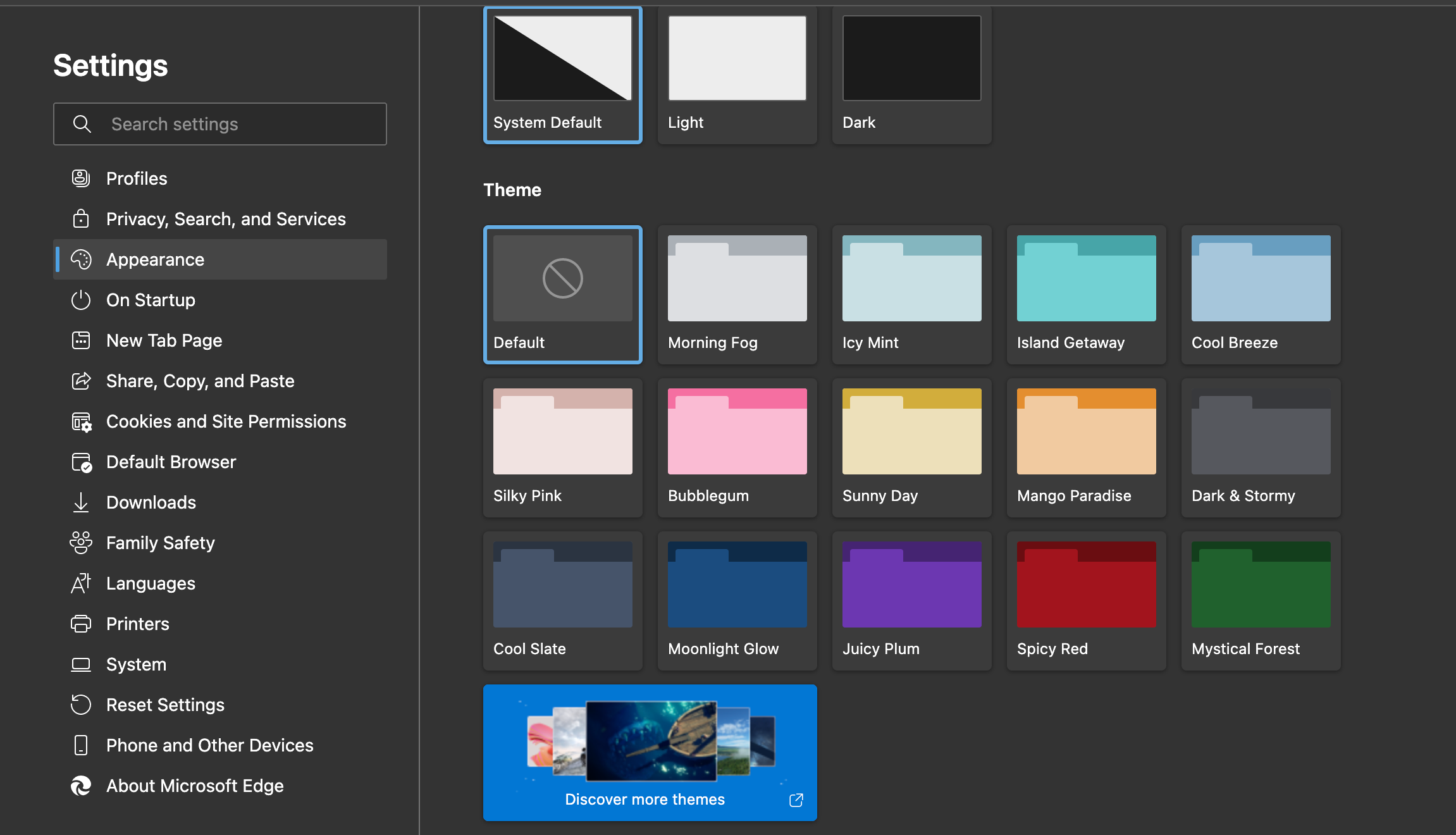Image resolution: width=1456 pixels, height=835 pixels.
Task: Choose the Spicy Red theme
Action: pyautogui.click(x=1086, y=600)
